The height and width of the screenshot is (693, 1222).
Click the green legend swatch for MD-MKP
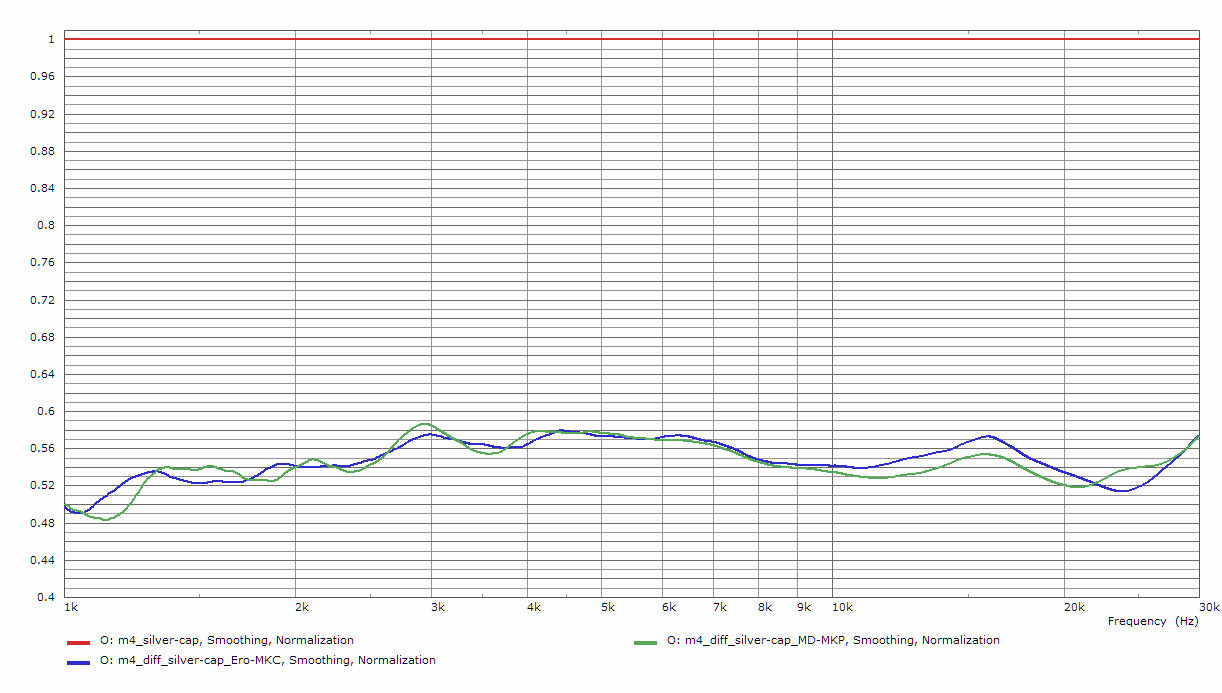[x=644, y=641]
